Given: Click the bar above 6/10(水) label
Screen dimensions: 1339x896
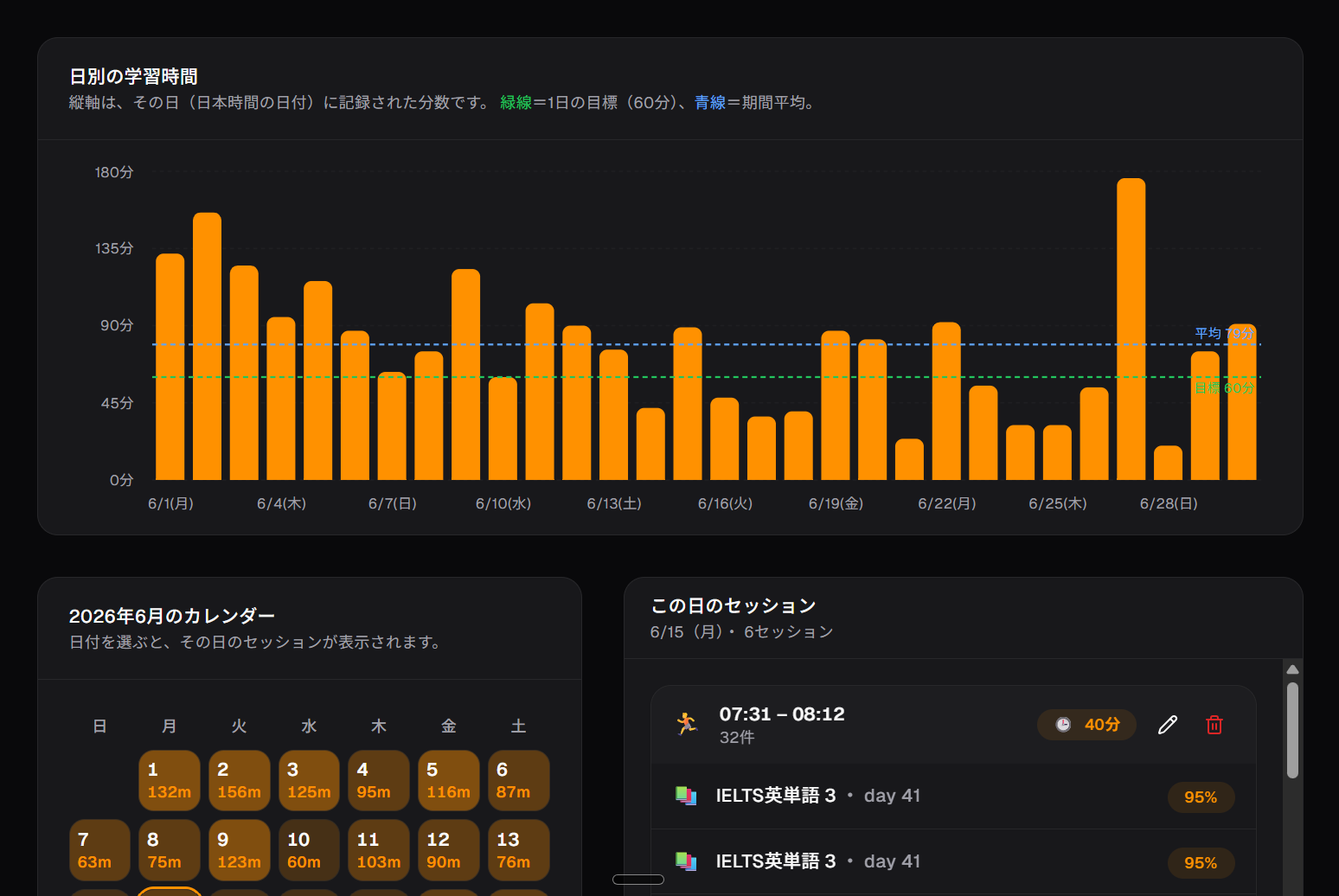Looking at the screenshot, I should coord(503,429).
